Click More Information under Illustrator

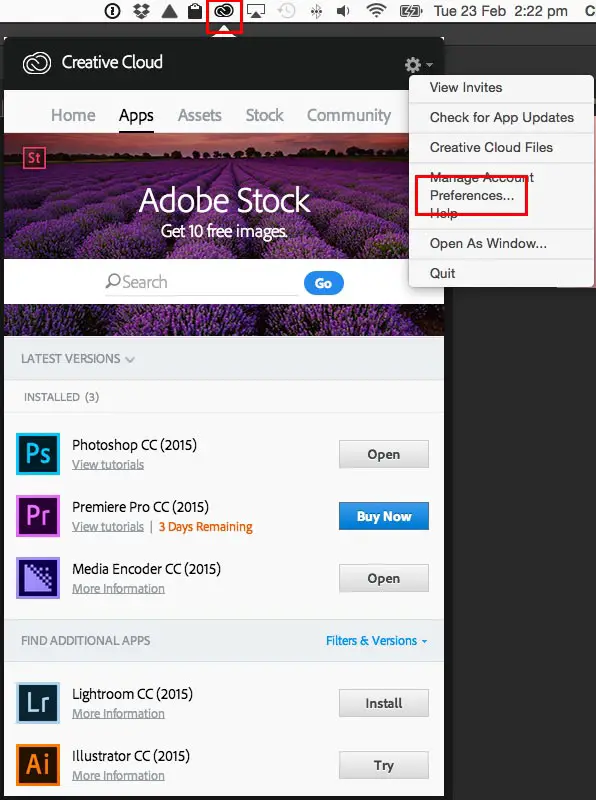[x=118, y=776]
